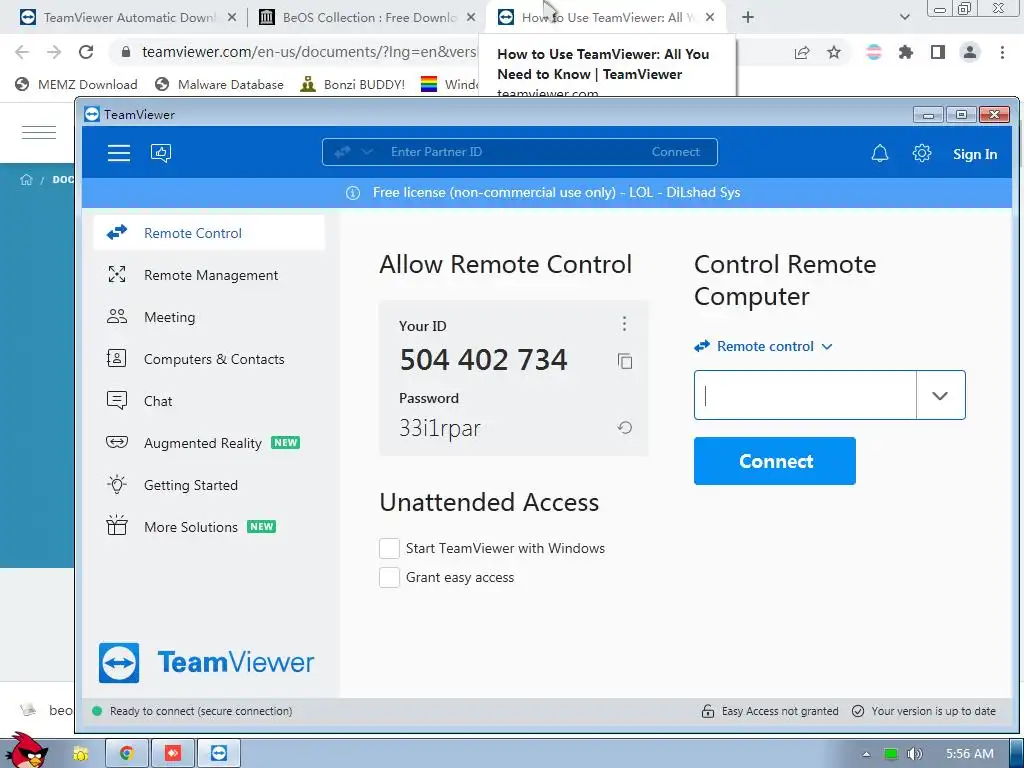
Task: Open Bonzi BUDDY! bookmark
Action: [x=353, y=84]
